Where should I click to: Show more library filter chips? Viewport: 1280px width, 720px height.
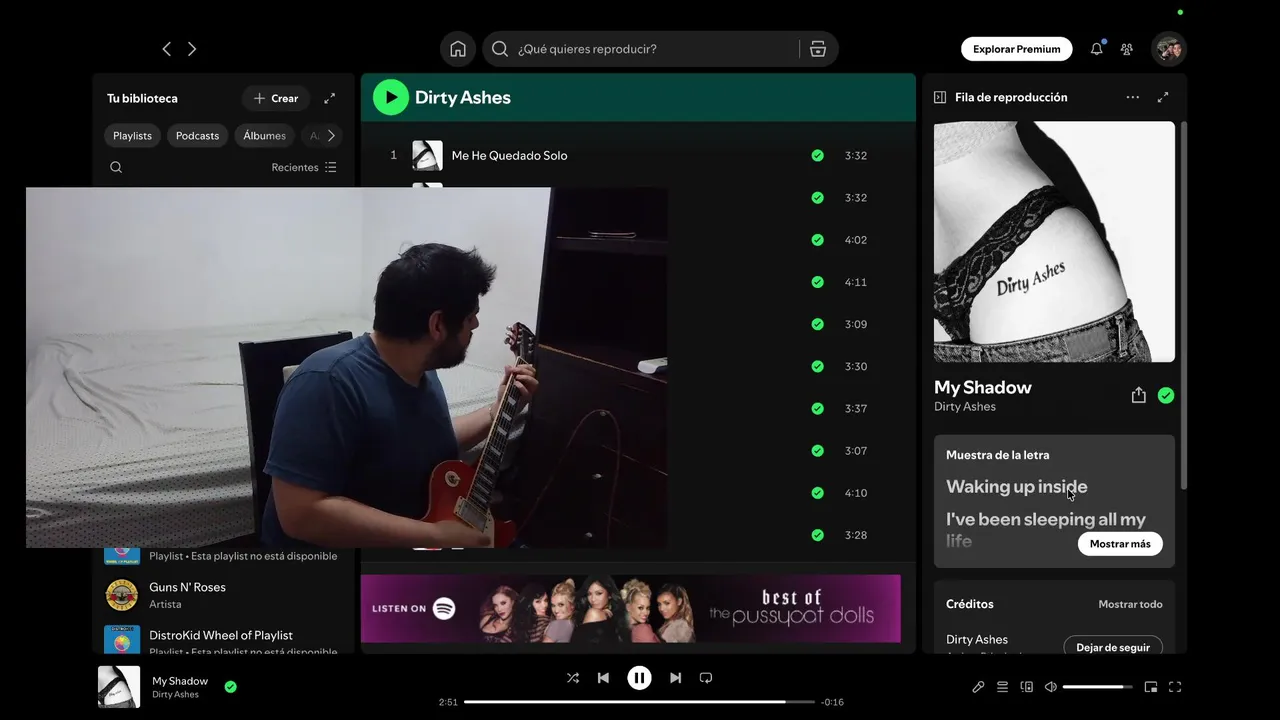tap(331, 135)
